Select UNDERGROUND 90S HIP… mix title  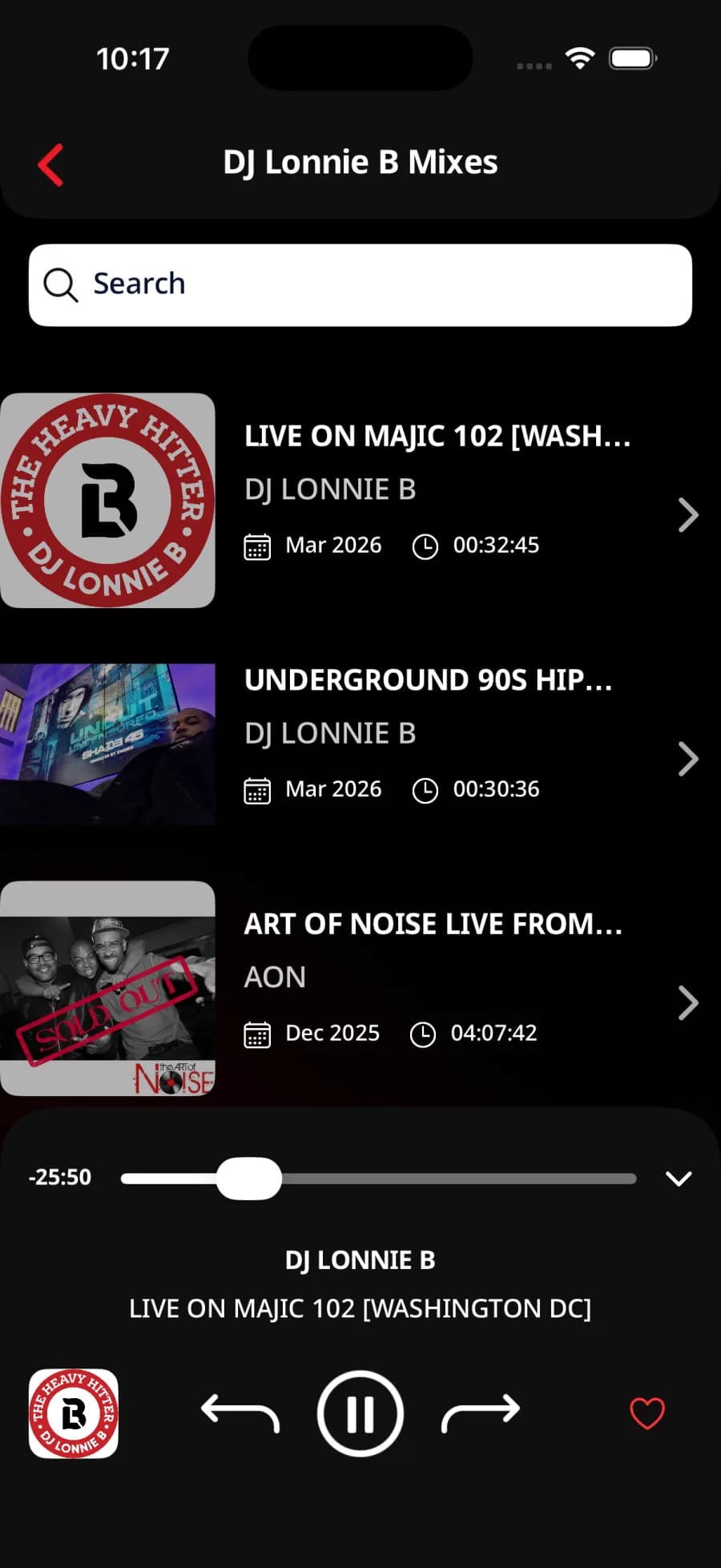429,679
